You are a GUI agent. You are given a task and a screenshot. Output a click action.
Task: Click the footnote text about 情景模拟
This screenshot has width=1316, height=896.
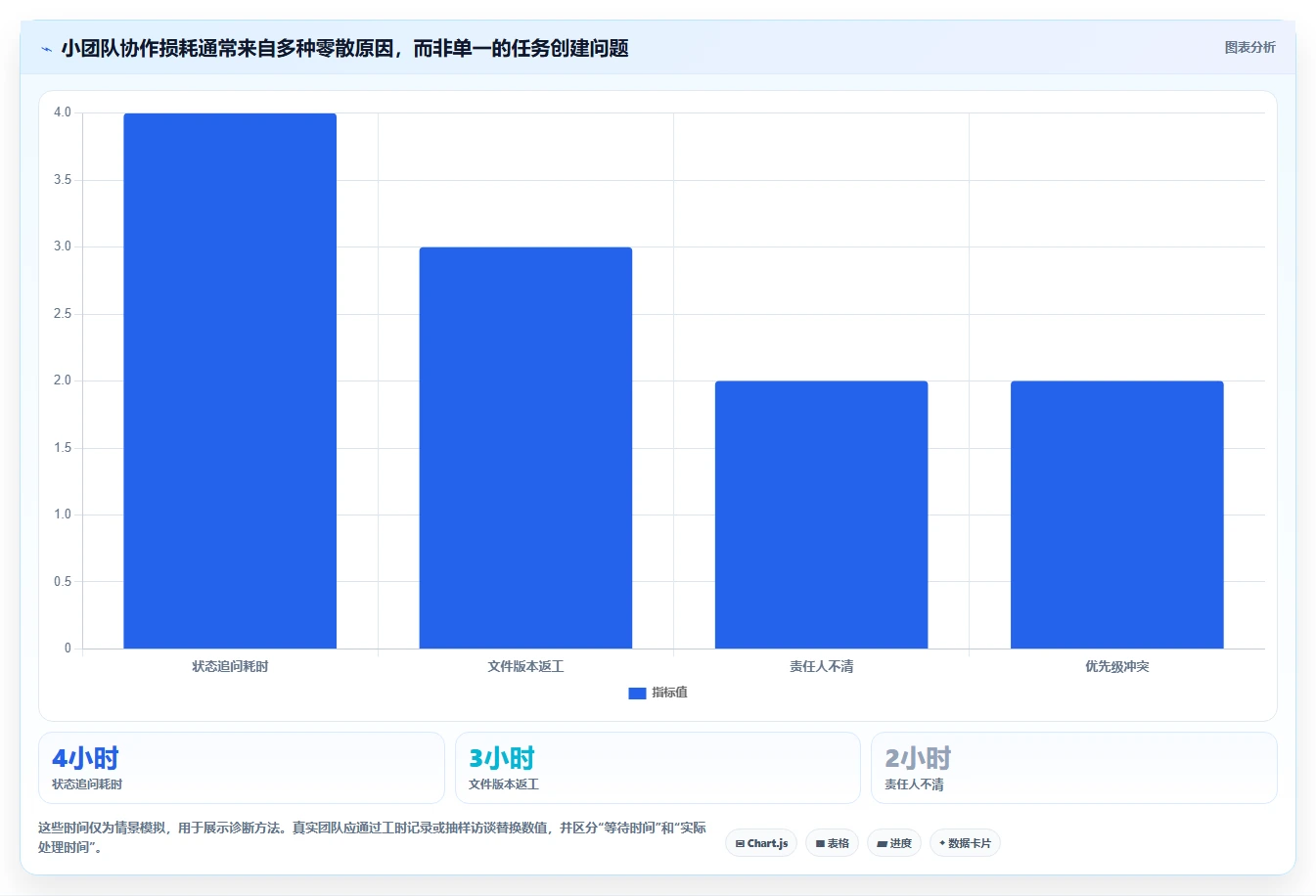click(x=372, y=837)
